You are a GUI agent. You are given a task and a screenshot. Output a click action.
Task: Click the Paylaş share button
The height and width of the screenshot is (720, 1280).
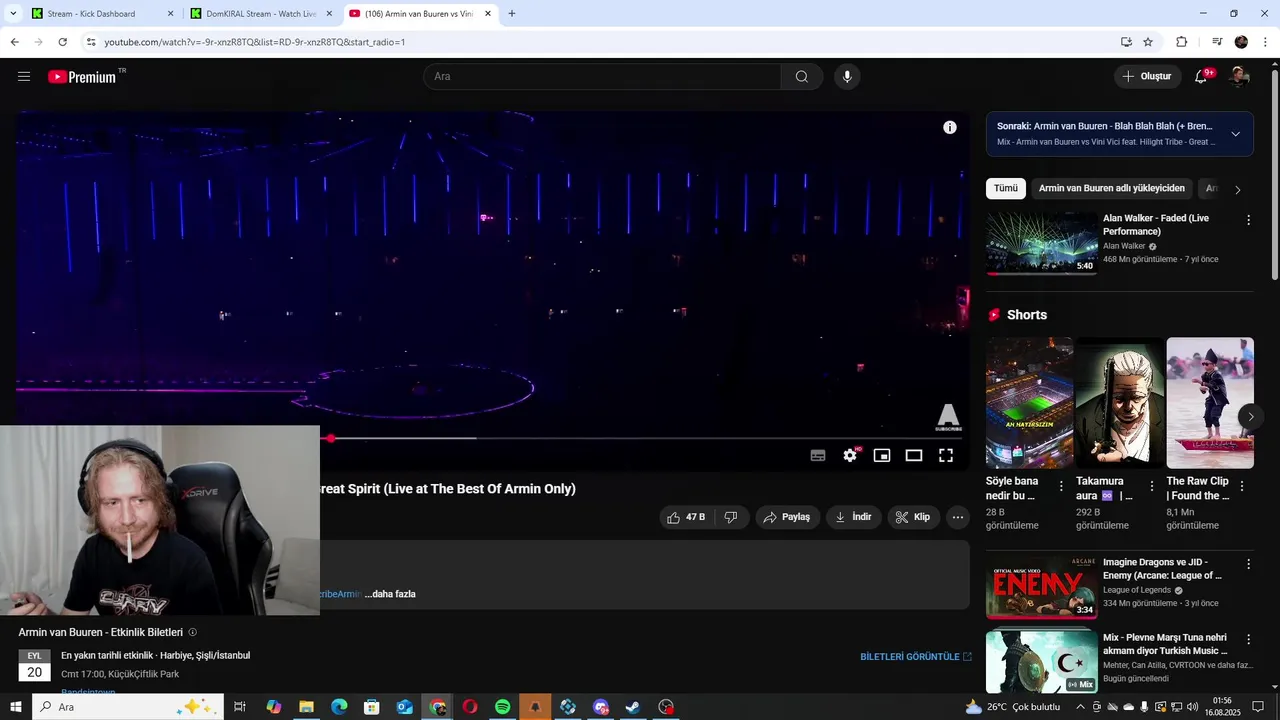(x=787, y=517)
